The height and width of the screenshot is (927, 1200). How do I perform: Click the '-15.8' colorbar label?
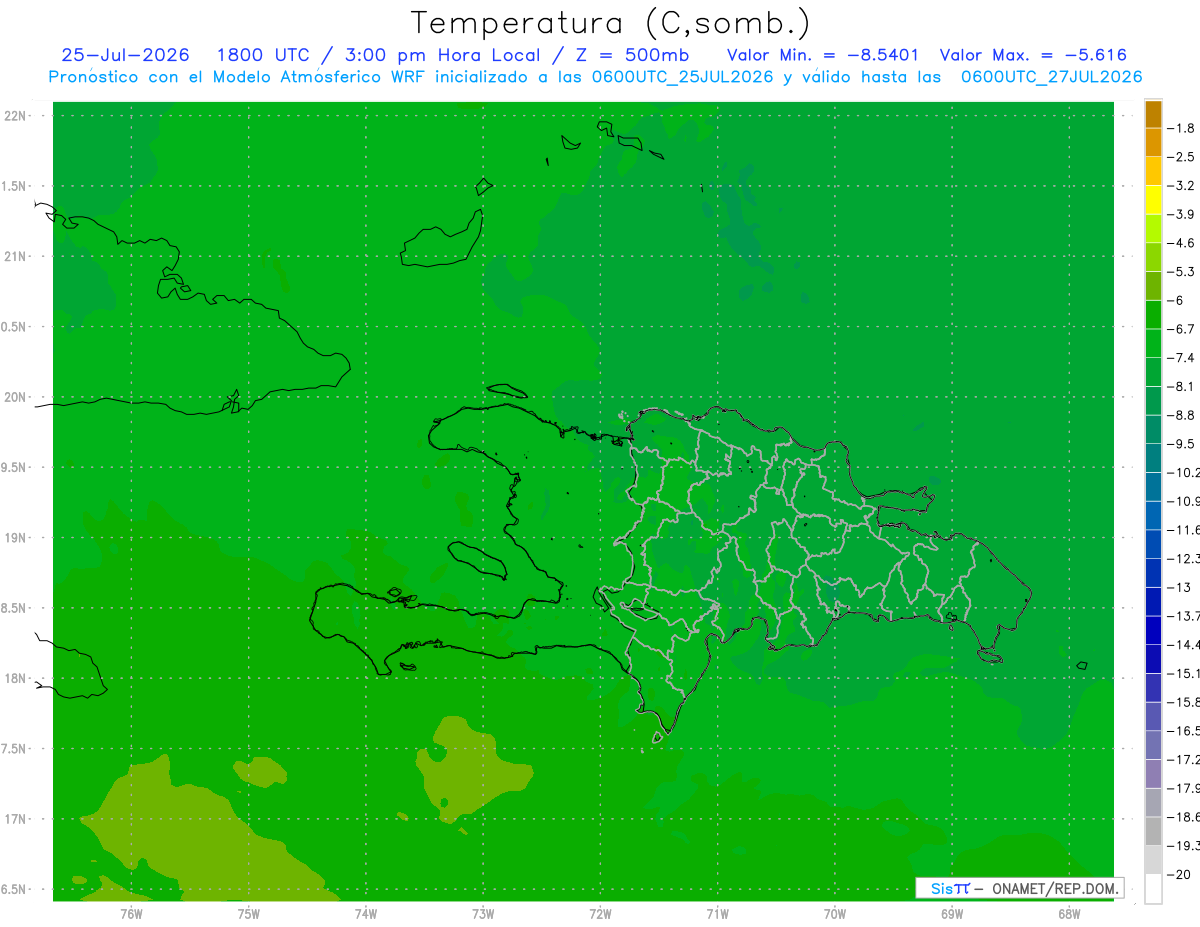click(1183, 702)
